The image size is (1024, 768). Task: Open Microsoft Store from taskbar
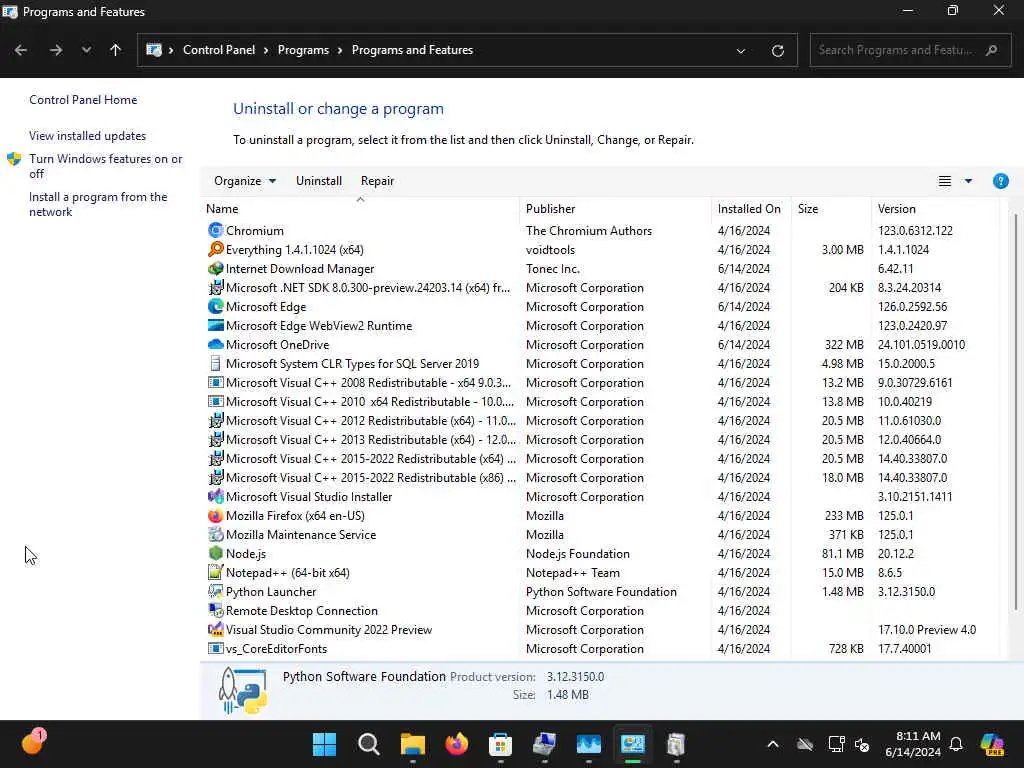point(500,744)
